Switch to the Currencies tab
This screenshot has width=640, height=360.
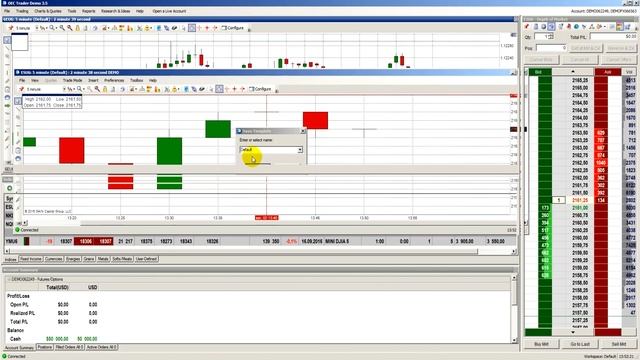pyautogui.click(x=53, y=259)
